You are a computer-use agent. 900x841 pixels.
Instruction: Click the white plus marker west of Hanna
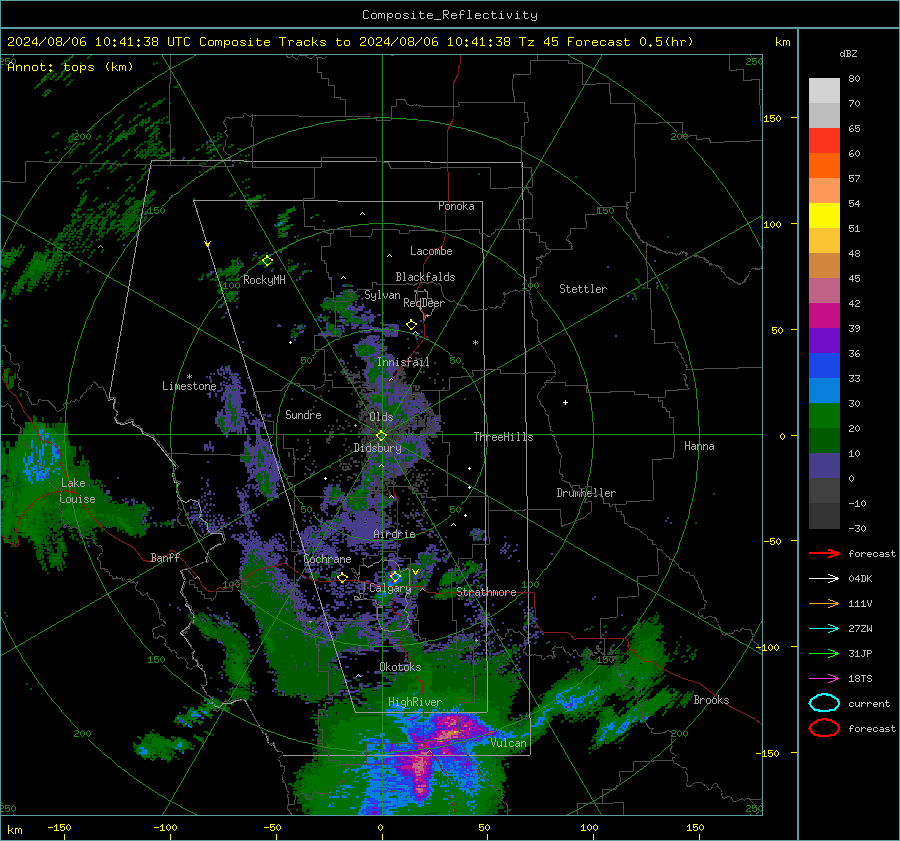(565, 402)
